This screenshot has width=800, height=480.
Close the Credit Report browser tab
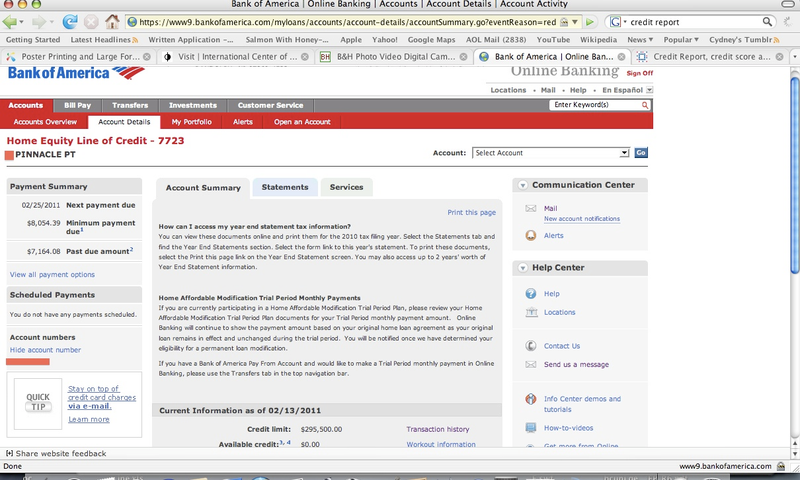coord(780,57)
